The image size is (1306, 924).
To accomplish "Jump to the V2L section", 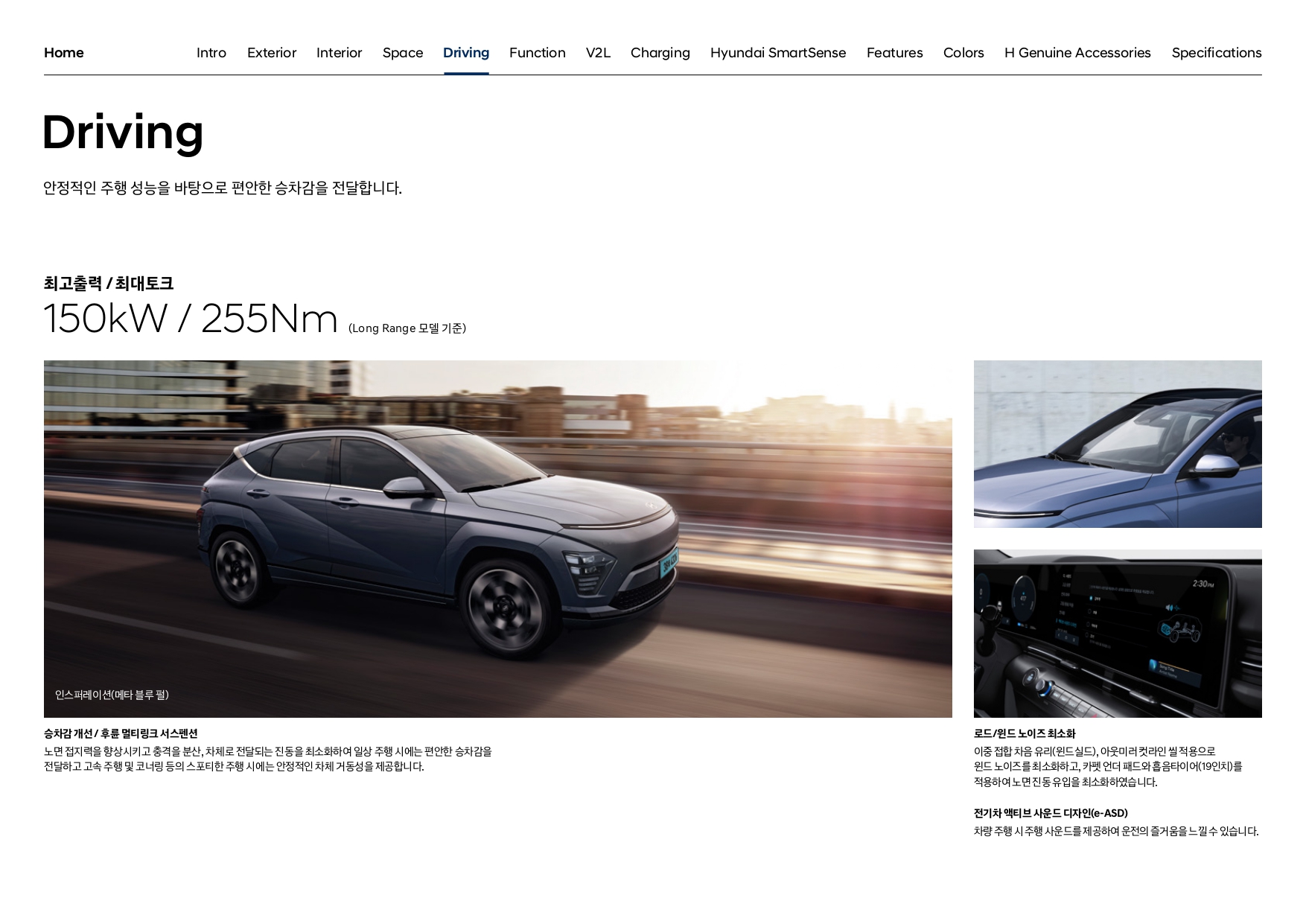I will point(598,53).
